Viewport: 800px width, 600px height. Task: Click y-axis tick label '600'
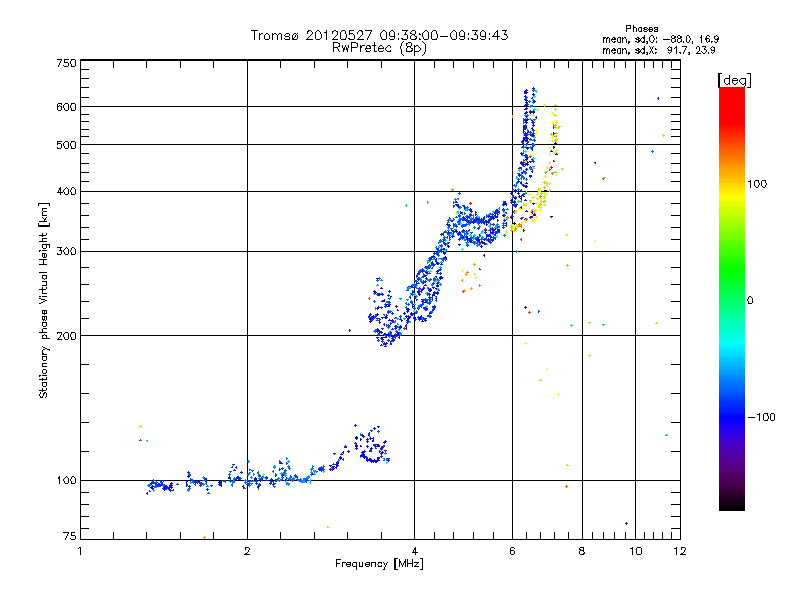click(x=67, y=107)
